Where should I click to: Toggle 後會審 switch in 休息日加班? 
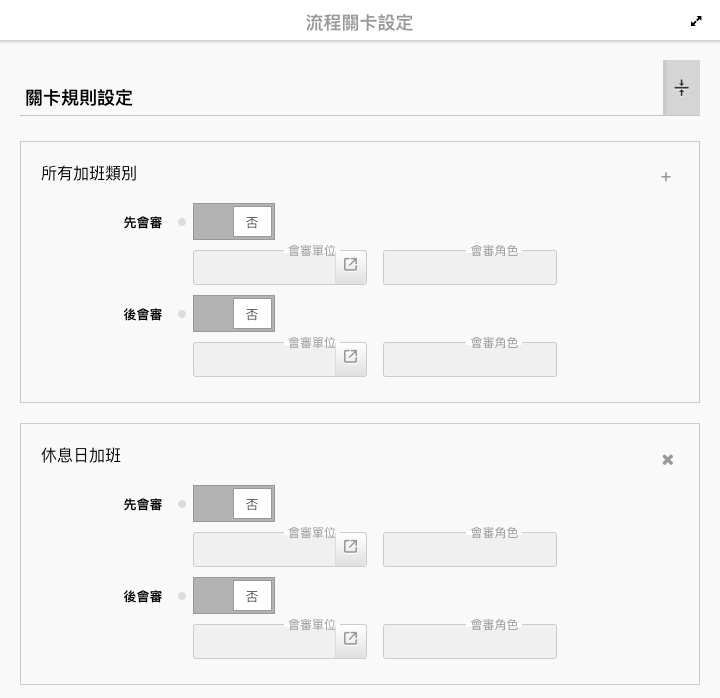click(233, 596)
